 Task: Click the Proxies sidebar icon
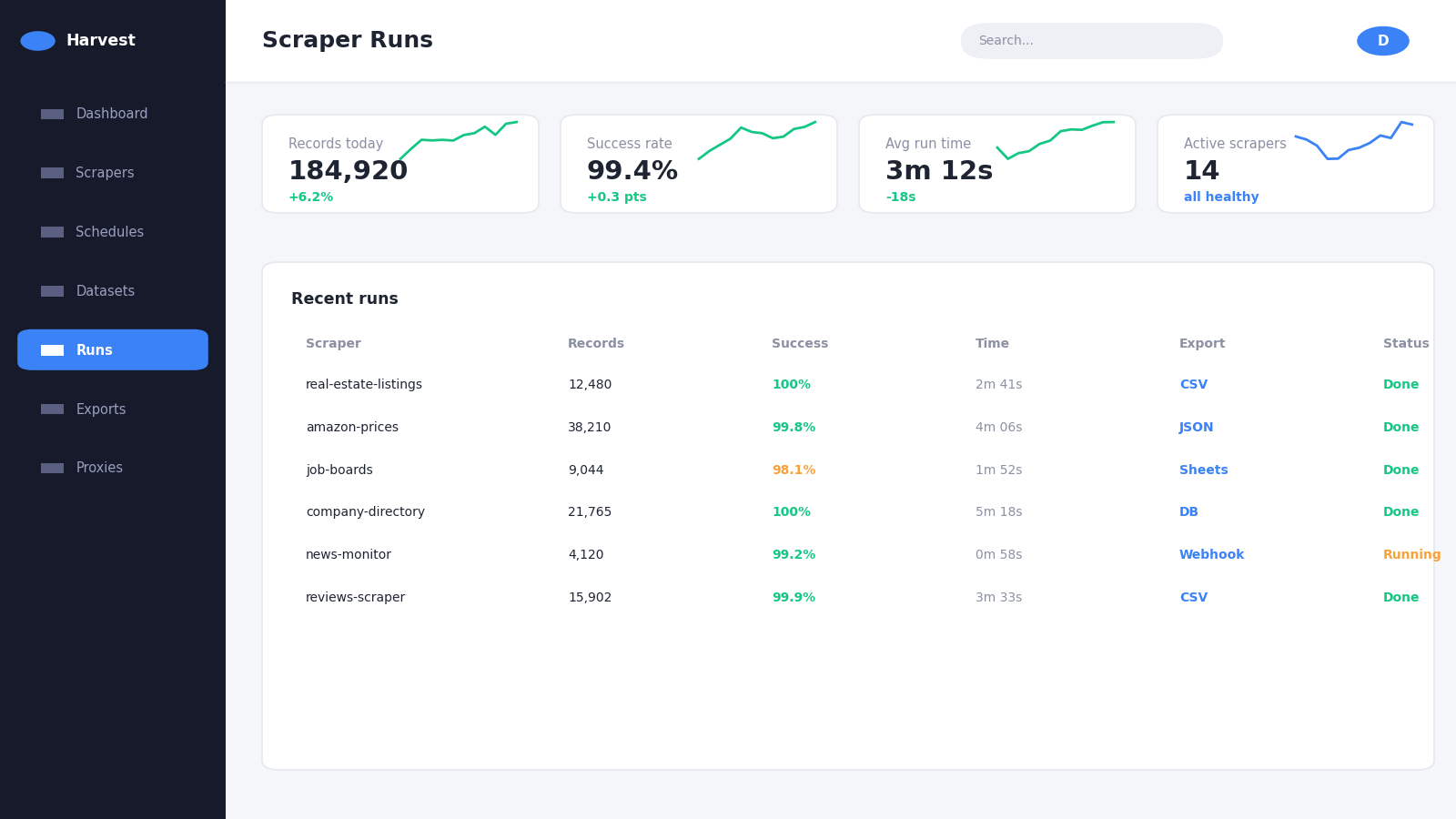click(x=52, y=468)
